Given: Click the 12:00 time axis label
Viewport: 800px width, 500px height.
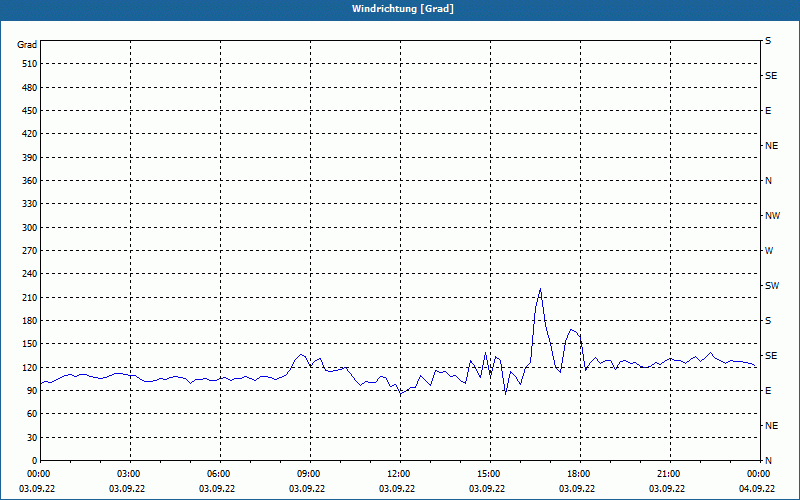Looking at the screenshot, I should point(401,474).
